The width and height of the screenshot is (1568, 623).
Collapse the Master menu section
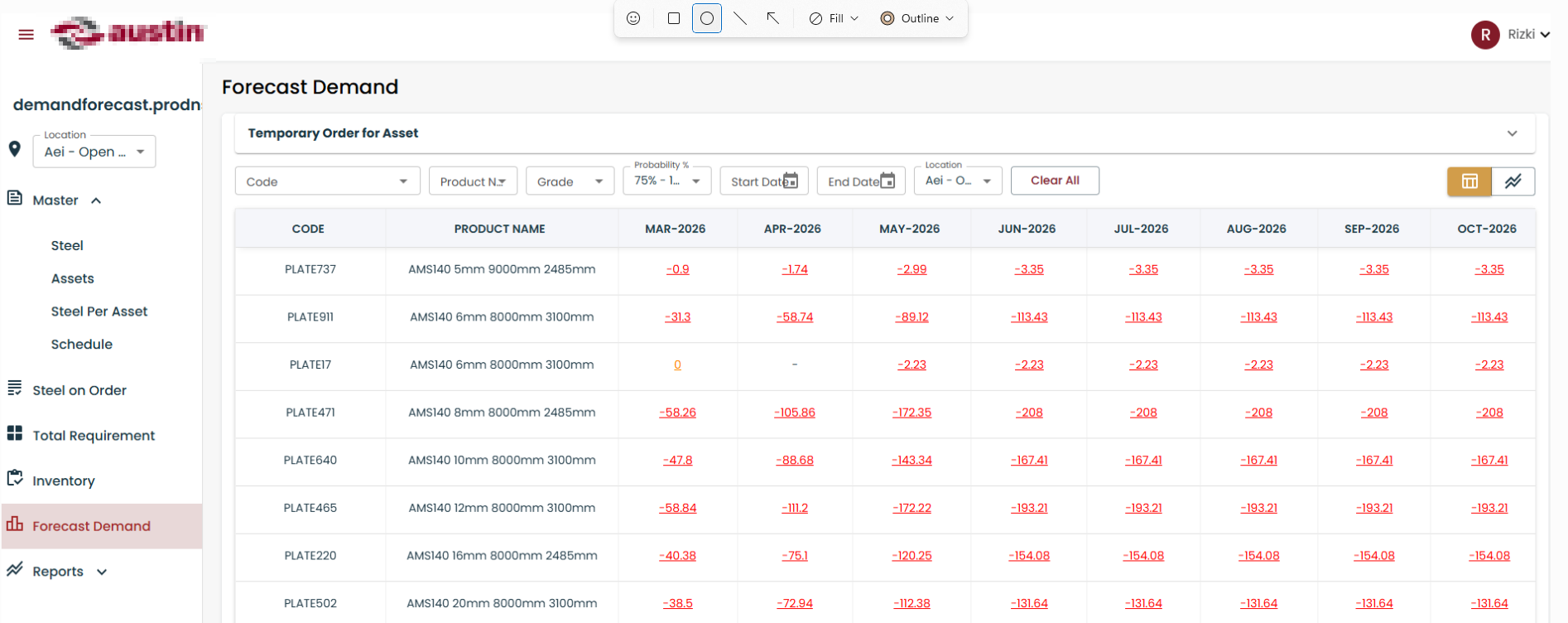point(96,200)
